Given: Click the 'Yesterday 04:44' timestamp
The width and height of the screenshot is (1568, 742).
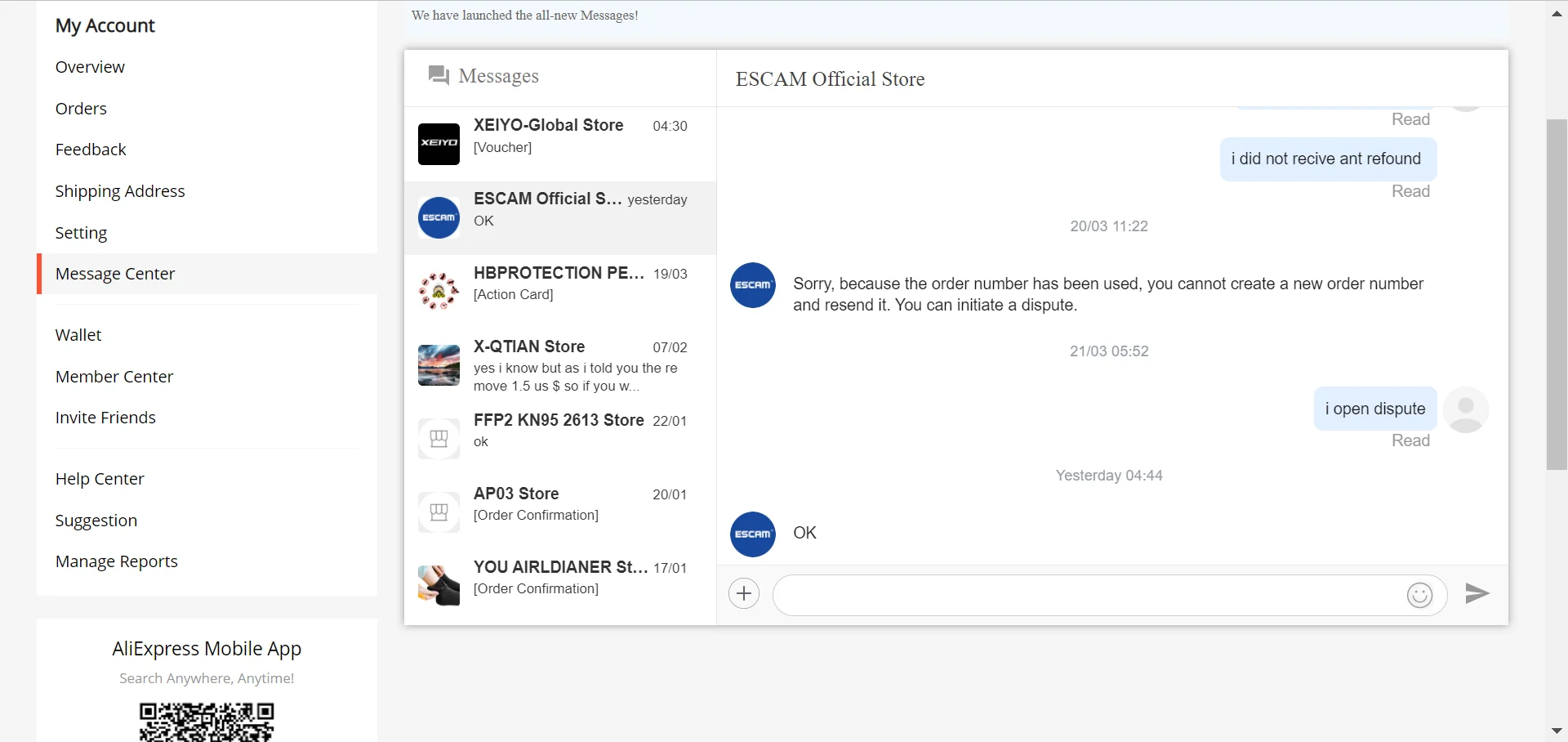Looking at the screenshot, I should (x=1109, y=476).
